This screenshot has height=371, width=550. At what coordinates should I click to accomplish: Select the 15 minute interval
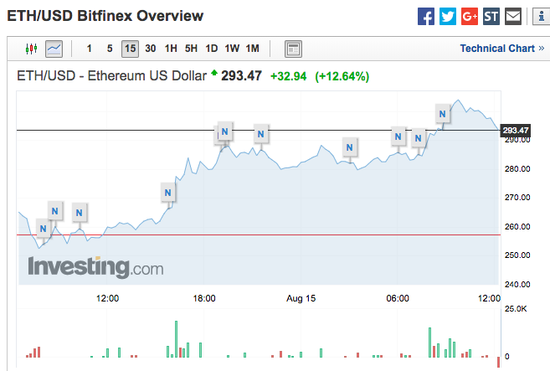130,49
